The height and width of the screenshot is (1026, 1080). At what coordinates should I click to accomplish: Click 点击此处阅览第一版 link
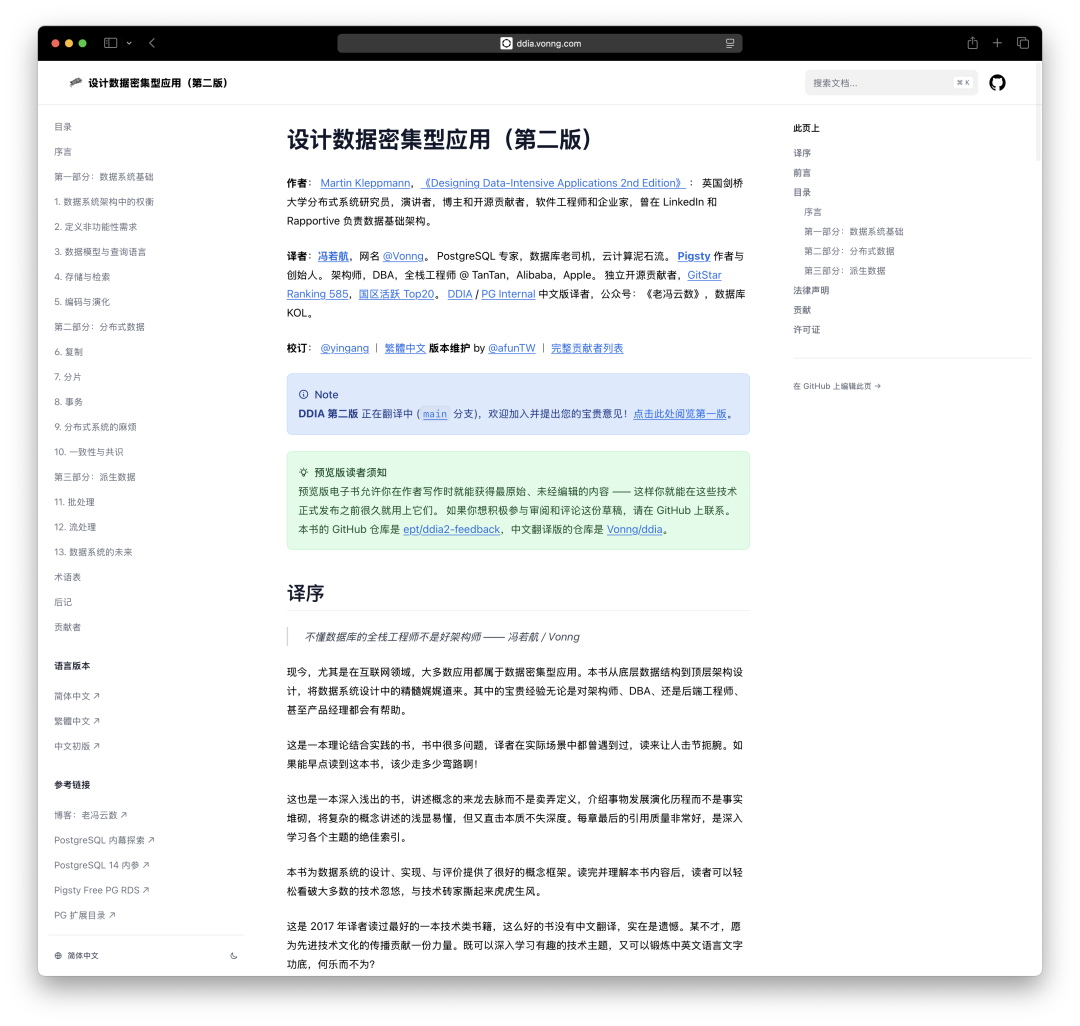680,414
